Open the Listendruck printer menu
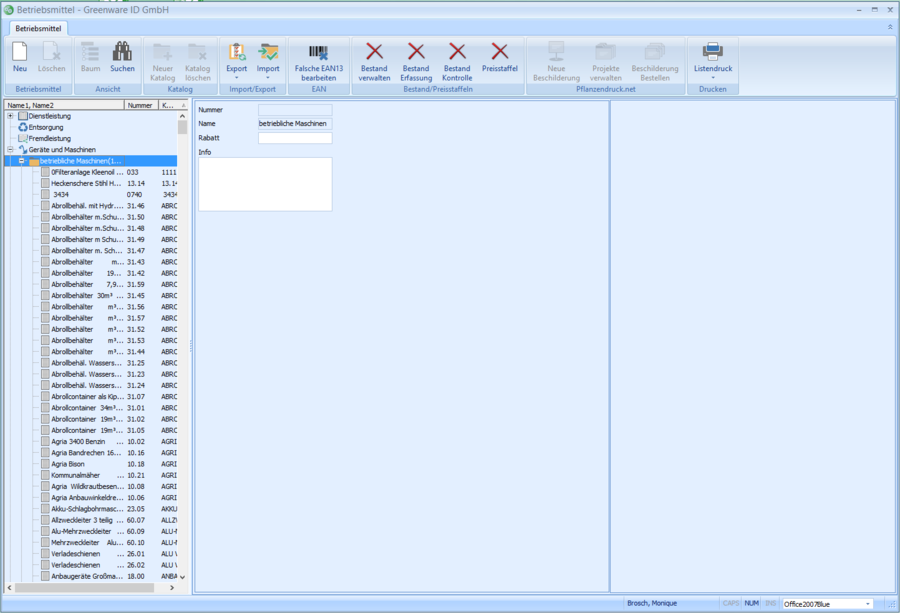900x613 pixels. (x=713, y=61)
